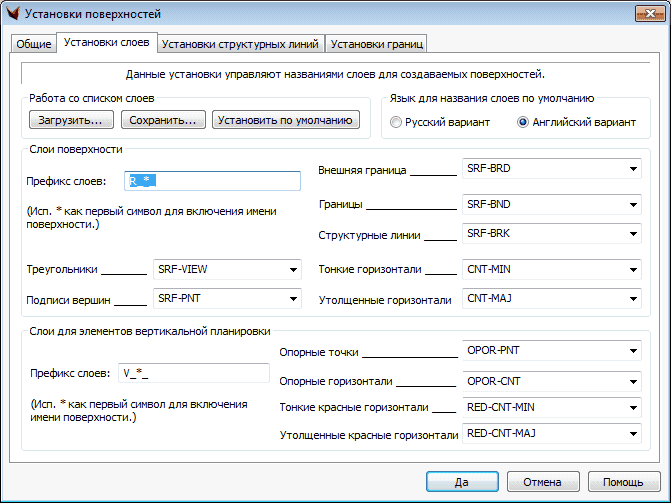This screenshot has height=503, width=671.
Task: Focus the V_*_ prefix input field
Action: (193, 373)
